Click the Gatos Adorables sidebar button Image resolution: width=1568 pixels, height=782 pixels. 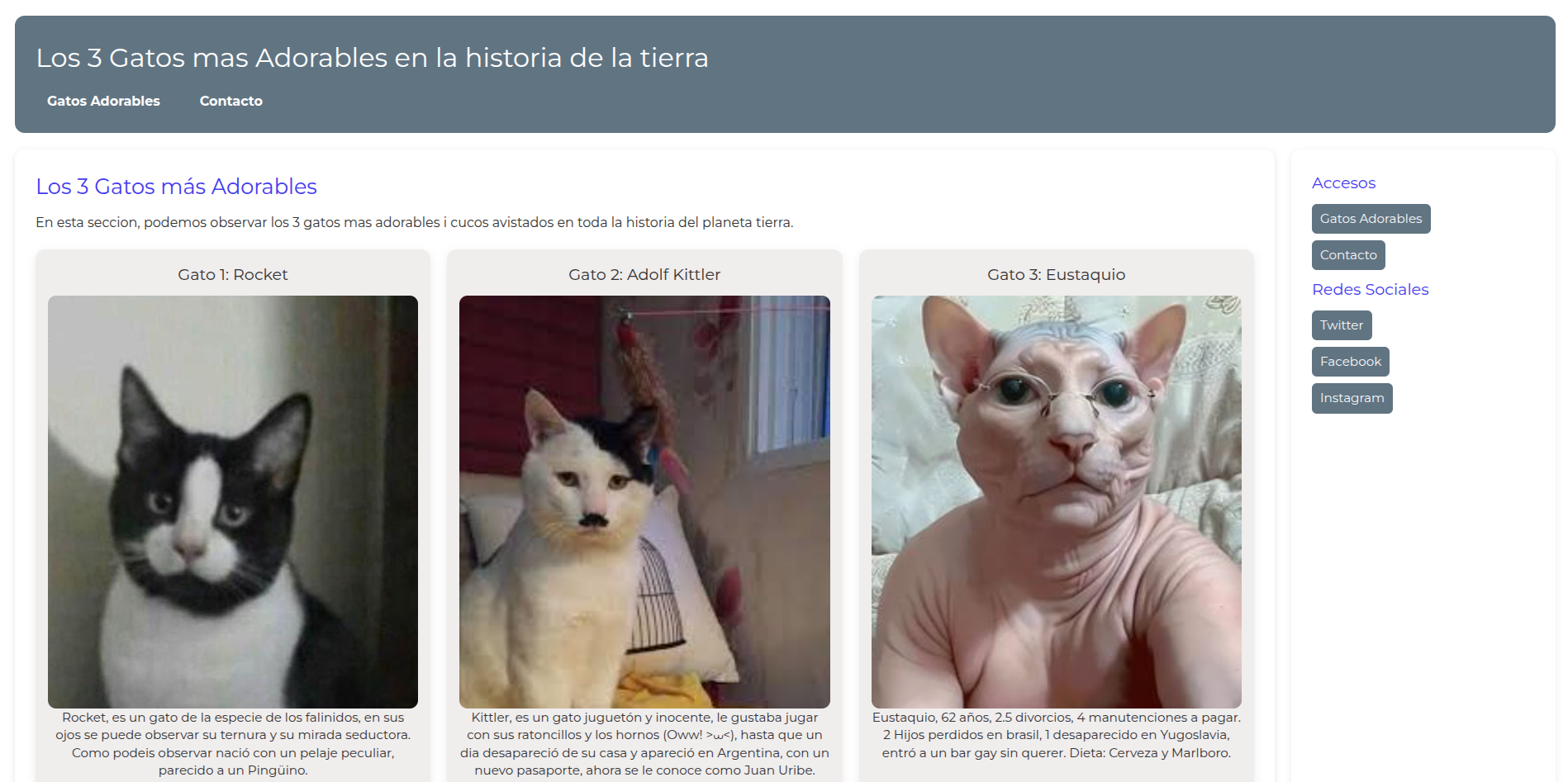1371,219
